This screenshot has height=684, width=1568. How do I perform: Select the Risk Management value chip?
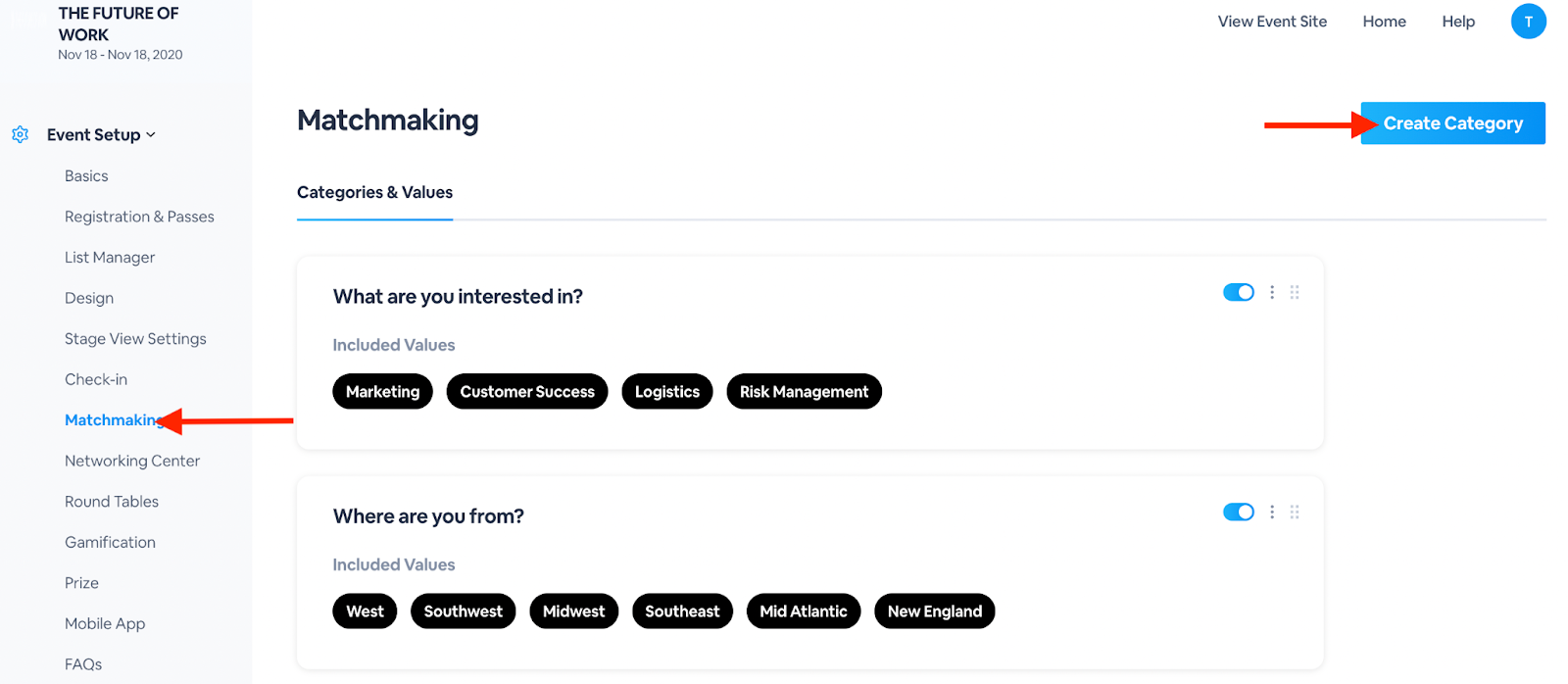804,391
